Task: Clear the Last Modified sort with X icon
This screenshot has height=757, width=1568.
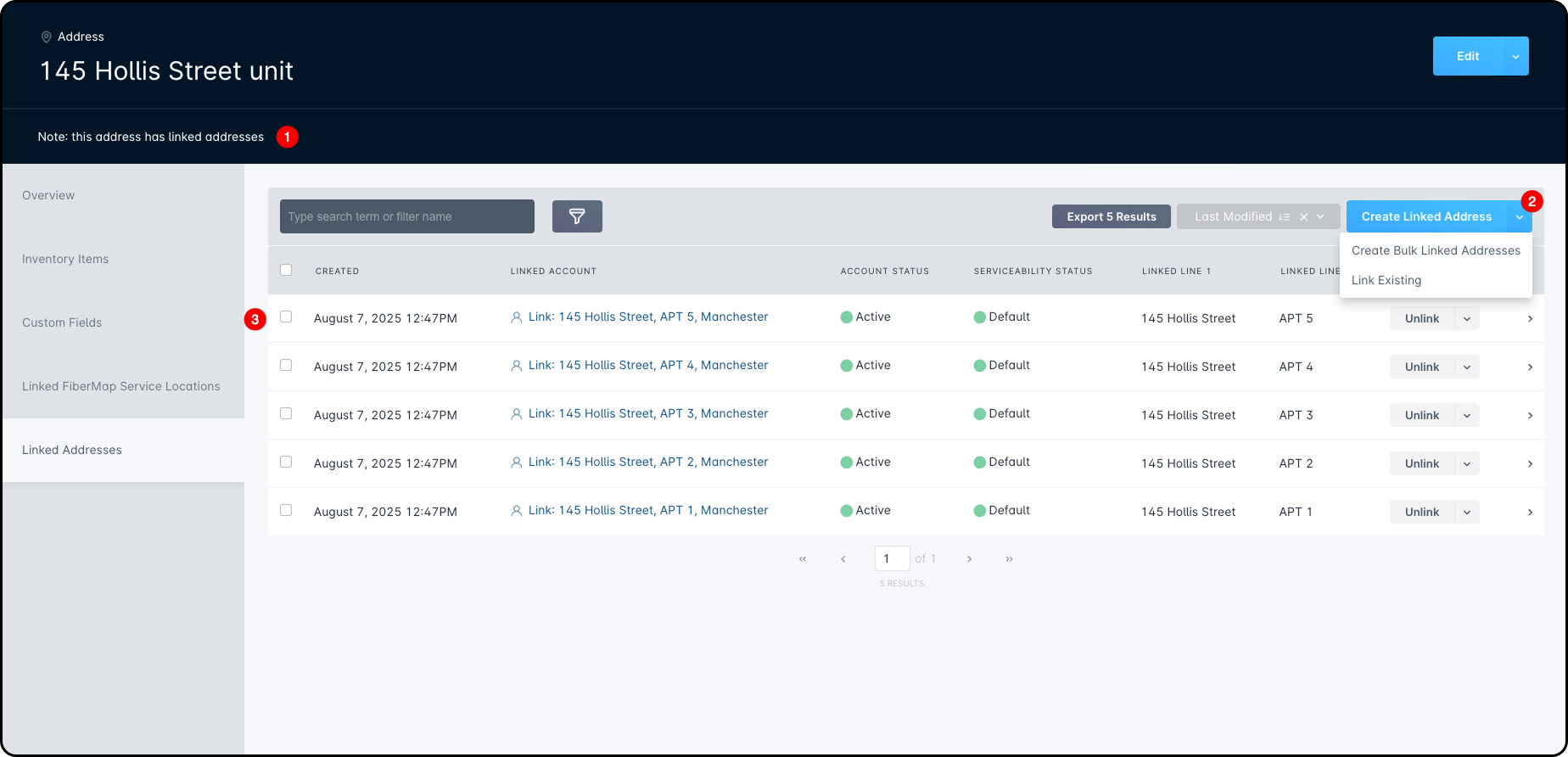Action: (x=1304, y=217)
